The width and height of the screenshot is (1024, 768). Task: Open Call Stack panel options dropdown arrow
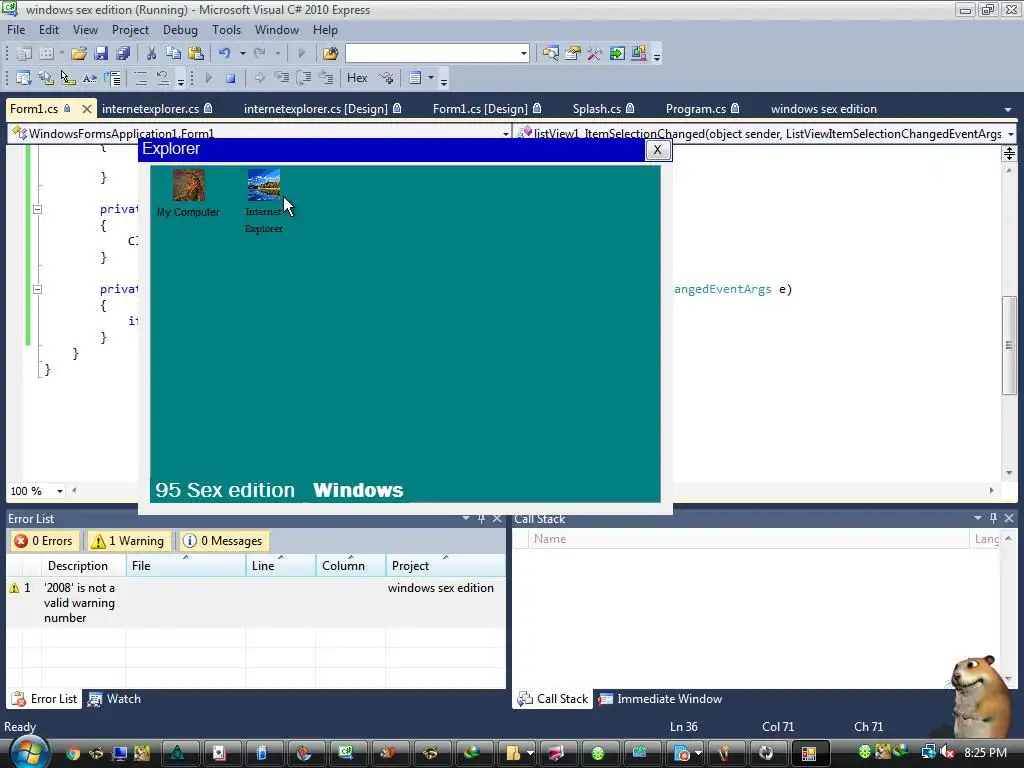(x=978, y=518)
